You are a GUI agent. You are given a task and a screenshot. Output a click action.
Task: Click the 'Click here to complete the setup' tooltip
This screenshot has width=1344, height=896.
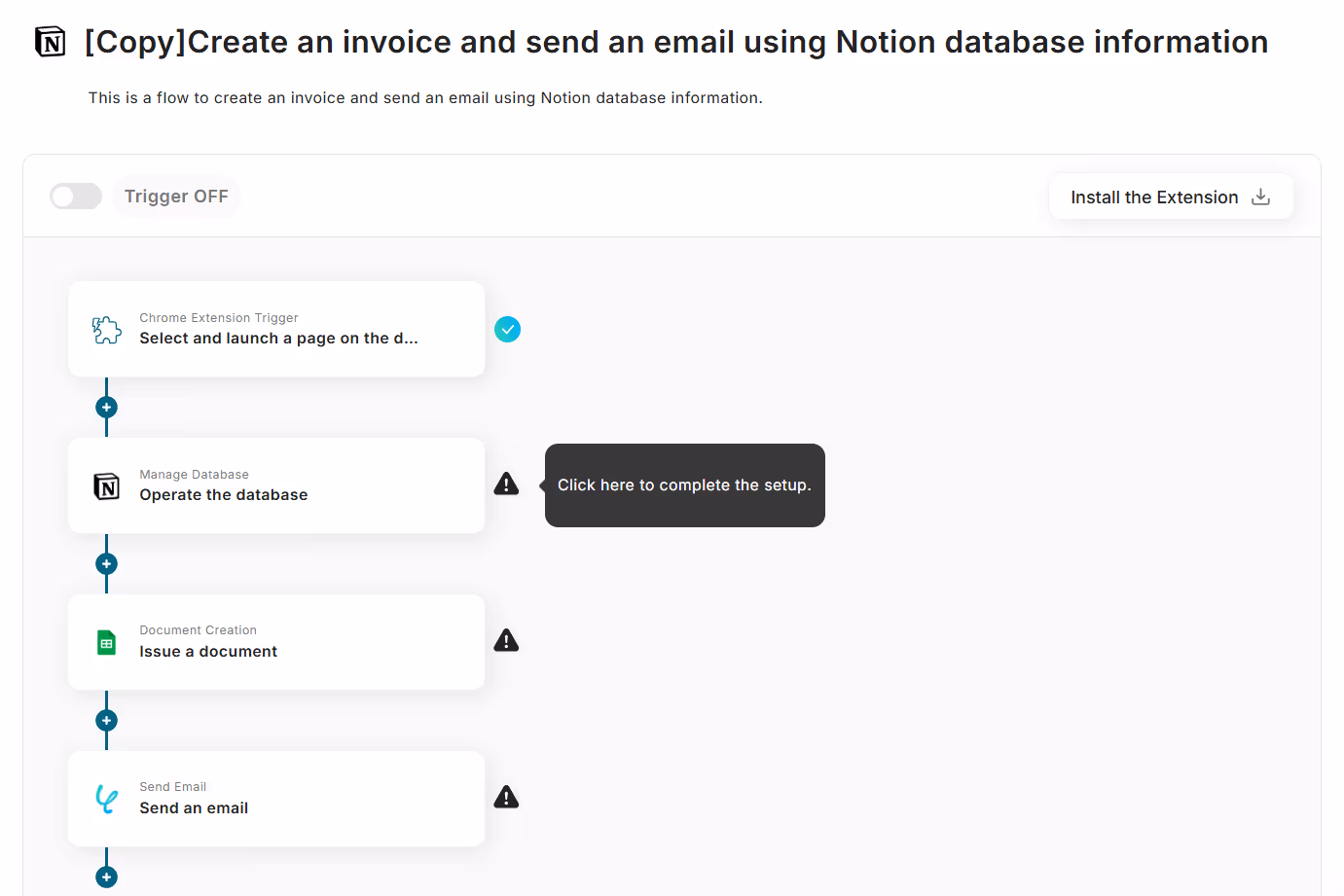[x=685, y=485]
